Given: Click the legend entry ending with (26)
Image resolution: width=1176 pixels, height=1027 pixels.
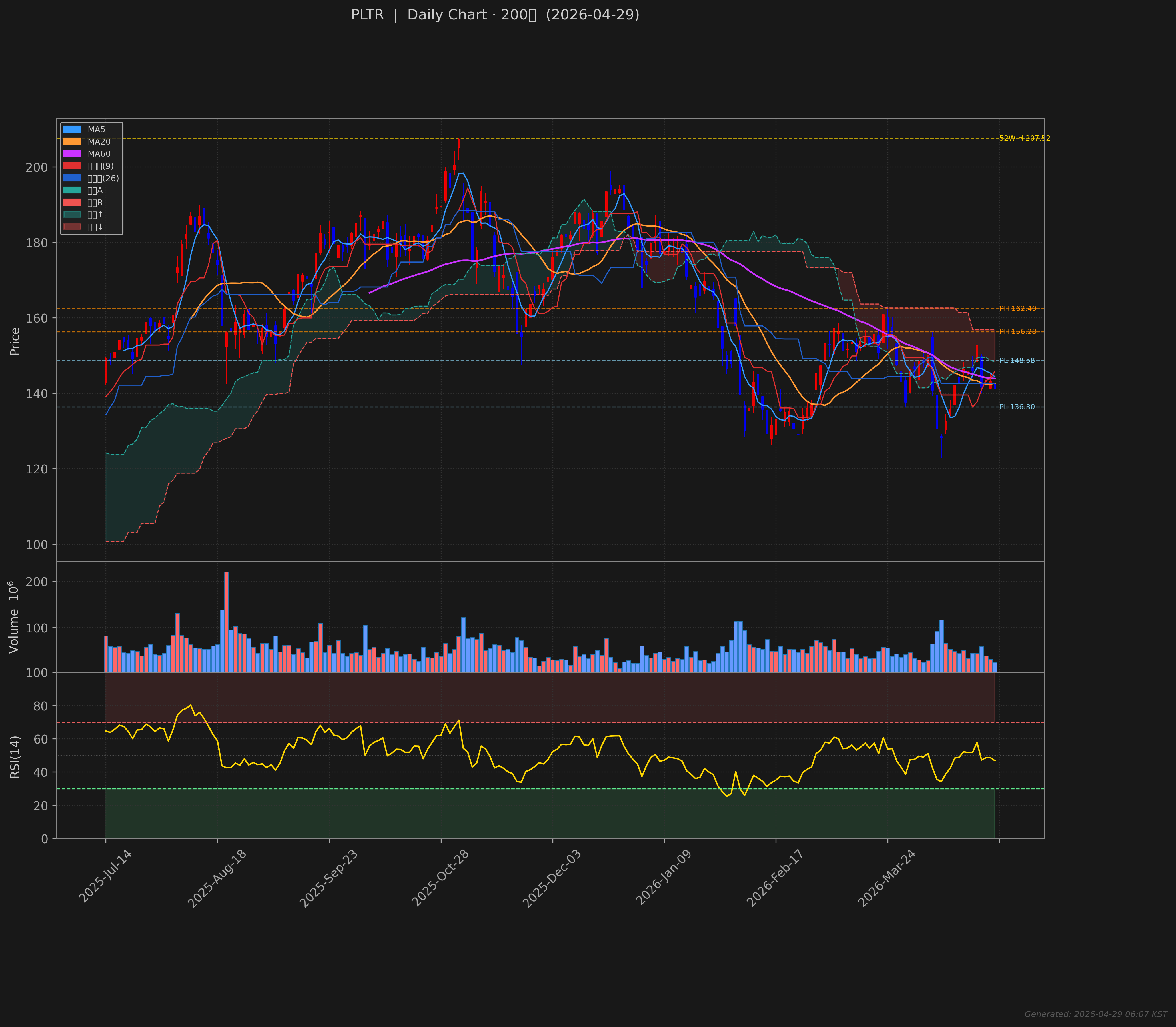Looking at the screenshot, I should (x=103, y=178).
